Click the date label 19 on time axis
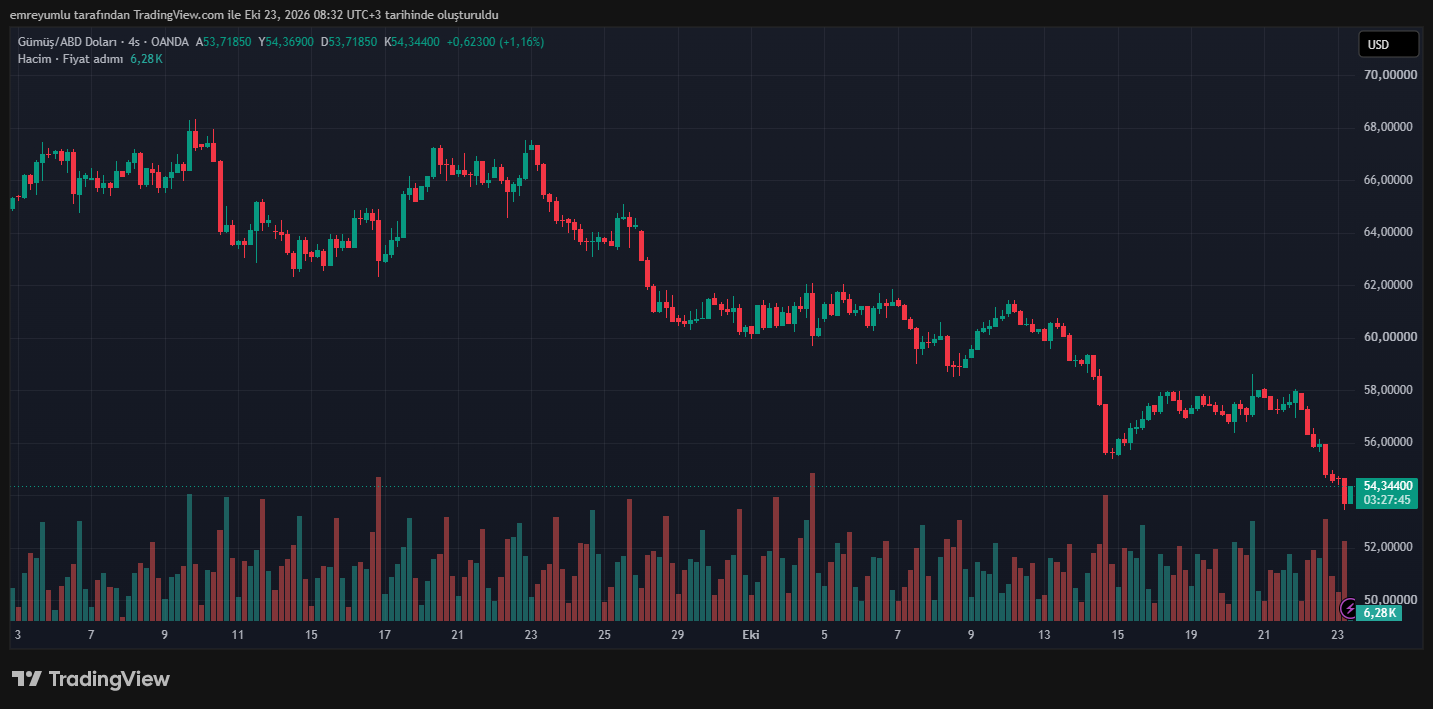This screenshot has height=709, width=1433. [1191, 635]
